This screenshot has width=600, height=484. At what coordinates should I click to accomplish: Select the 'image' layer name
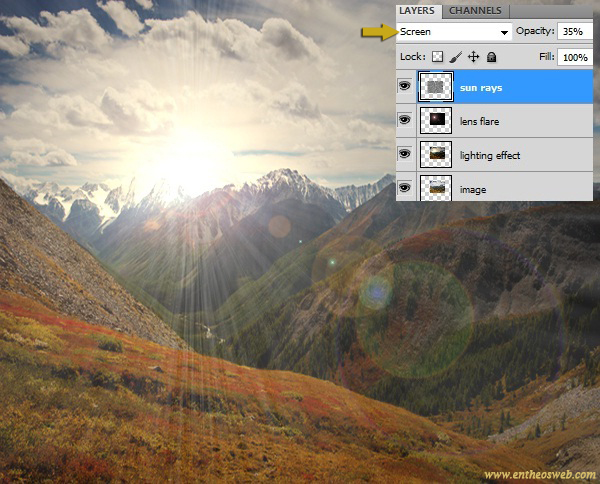coord(473,189)
